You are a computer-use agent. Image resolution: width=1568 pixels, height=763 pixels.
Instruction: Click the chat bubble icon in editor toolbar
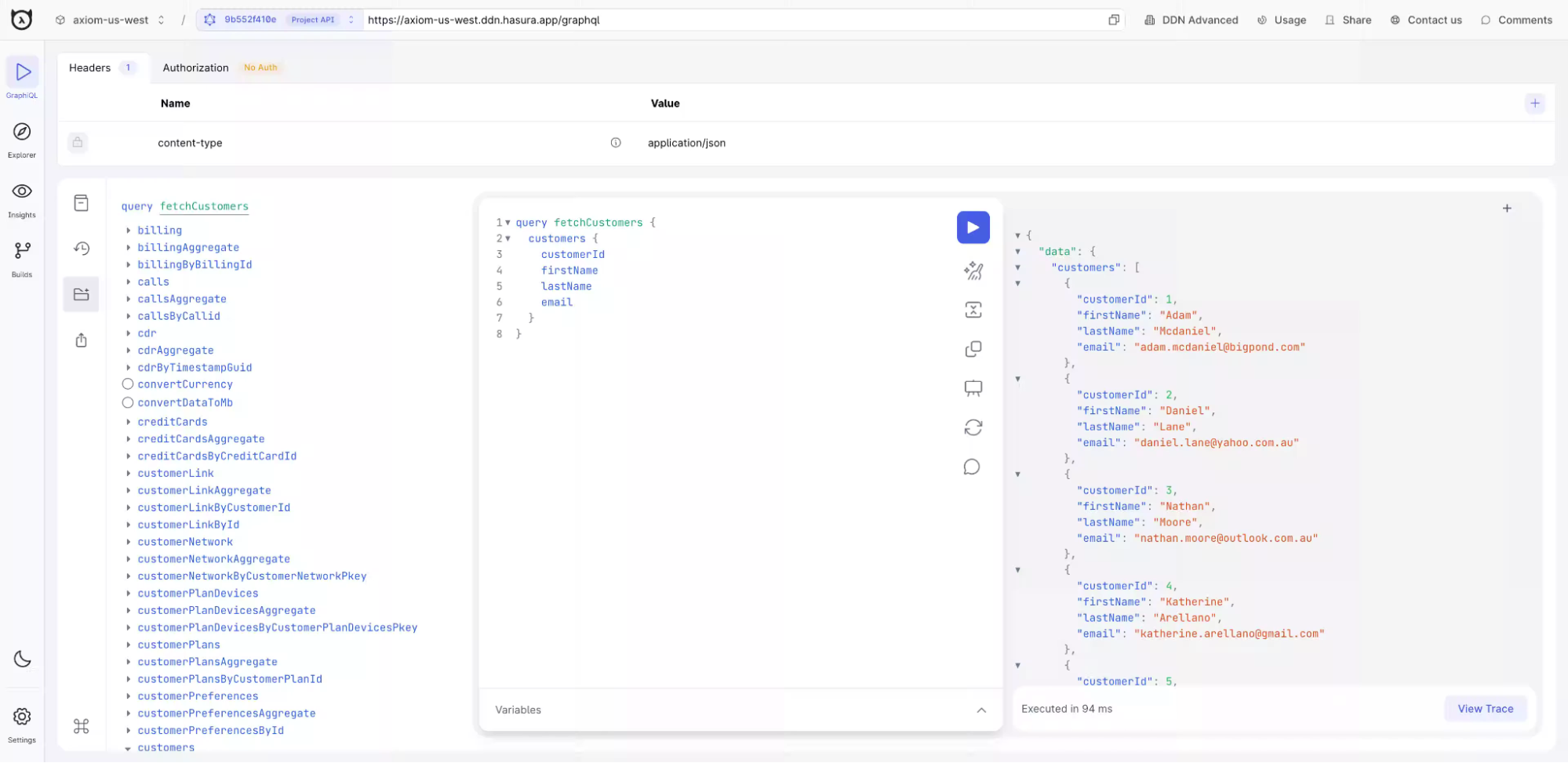[972, 467]
